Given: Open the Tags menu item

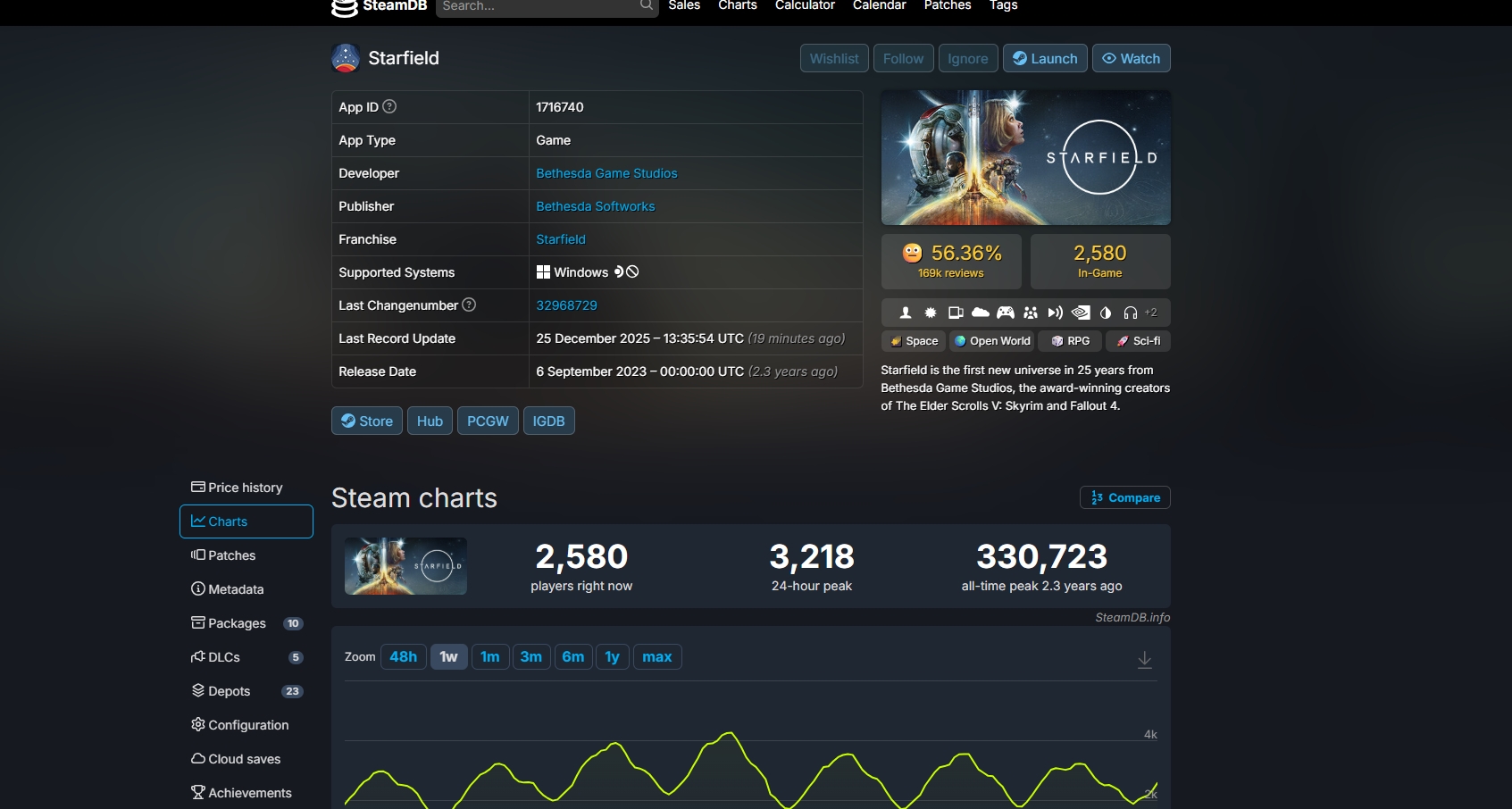Looking at the screenshot, I should pyautogui.click(x=1004, y=5).
